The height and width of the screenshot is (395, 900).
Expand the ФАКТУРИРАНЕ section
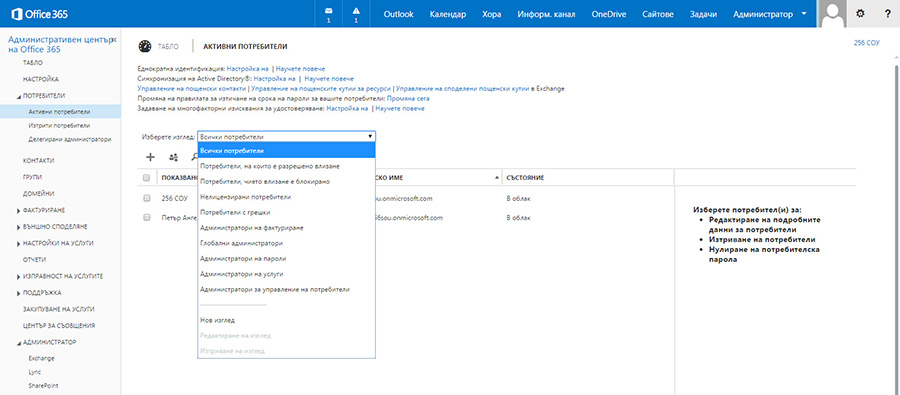tap(19, 210)
